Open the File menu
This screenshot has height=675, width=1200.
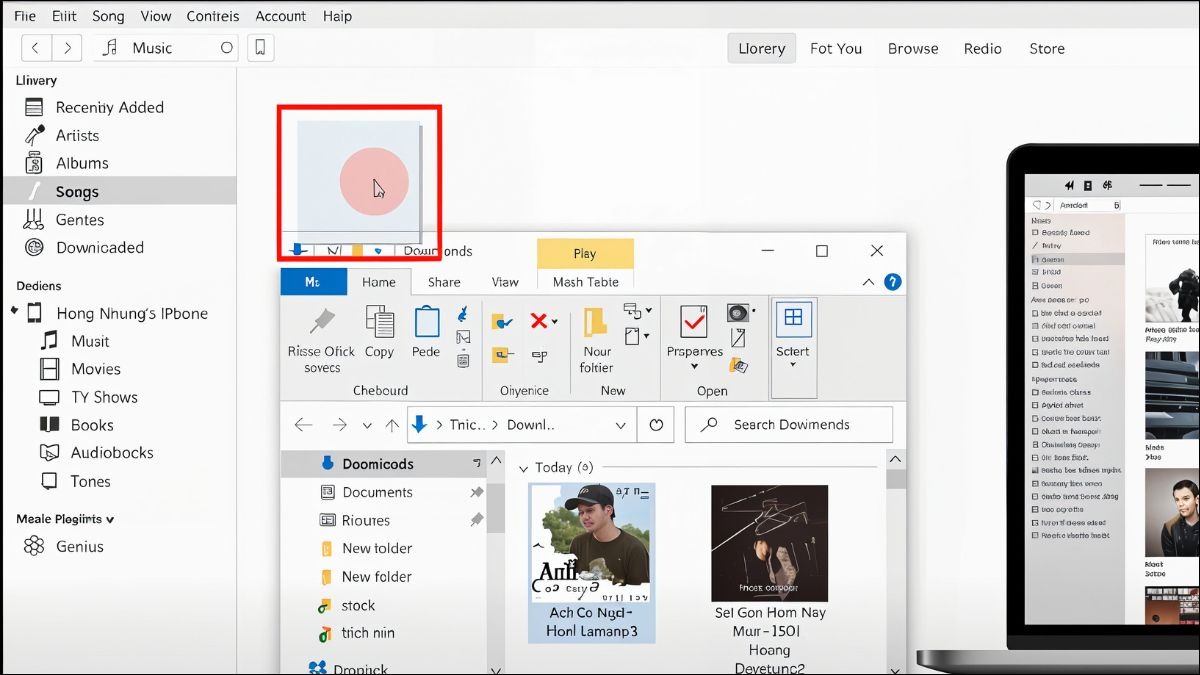[x=25, y=16]
